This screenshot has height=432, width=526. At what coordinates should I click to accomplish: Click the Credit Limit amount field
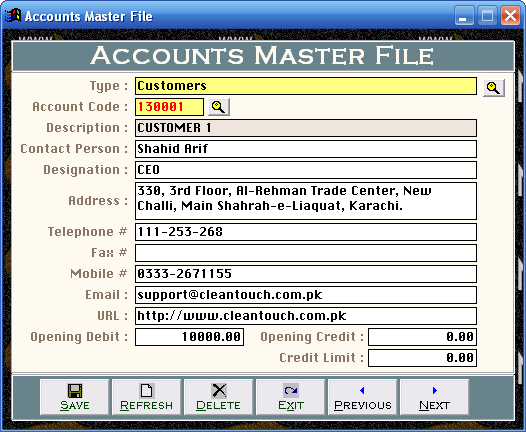pos(422,358)
